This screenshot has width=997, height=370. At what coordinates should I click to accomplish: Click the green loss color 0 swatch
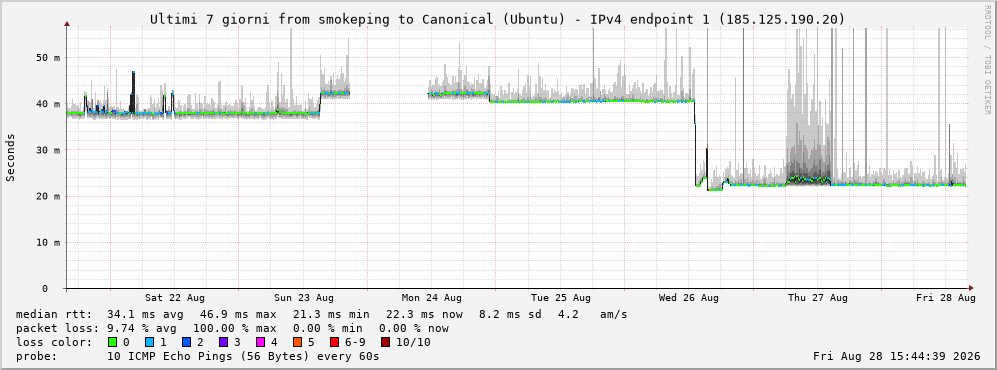[x=113, y=343]
